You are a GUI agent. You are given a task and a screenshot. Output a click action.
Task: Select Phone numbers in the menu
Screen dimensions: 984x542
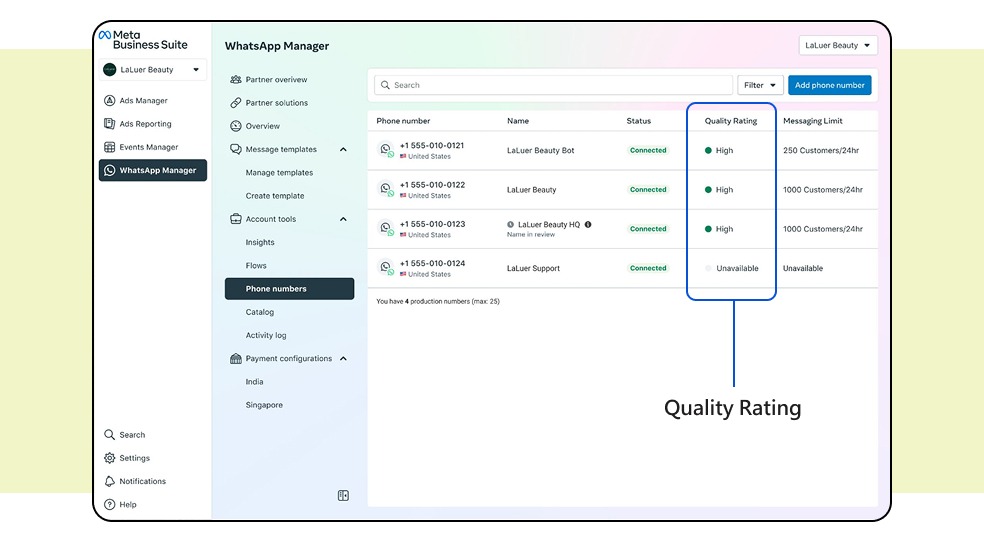(289, 289)
